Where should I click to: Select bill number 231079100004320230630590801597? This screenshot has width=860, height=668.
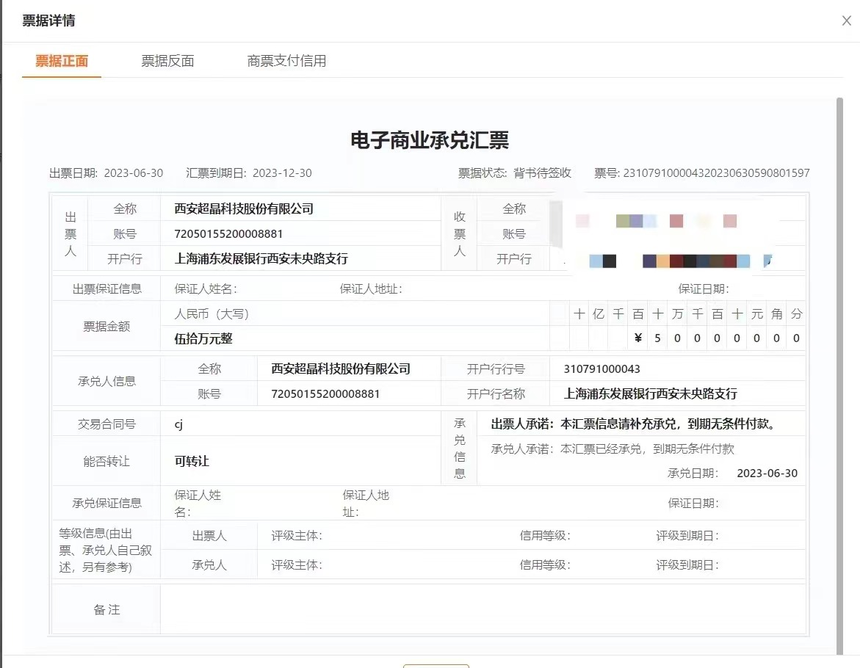[x=716, y=173]
